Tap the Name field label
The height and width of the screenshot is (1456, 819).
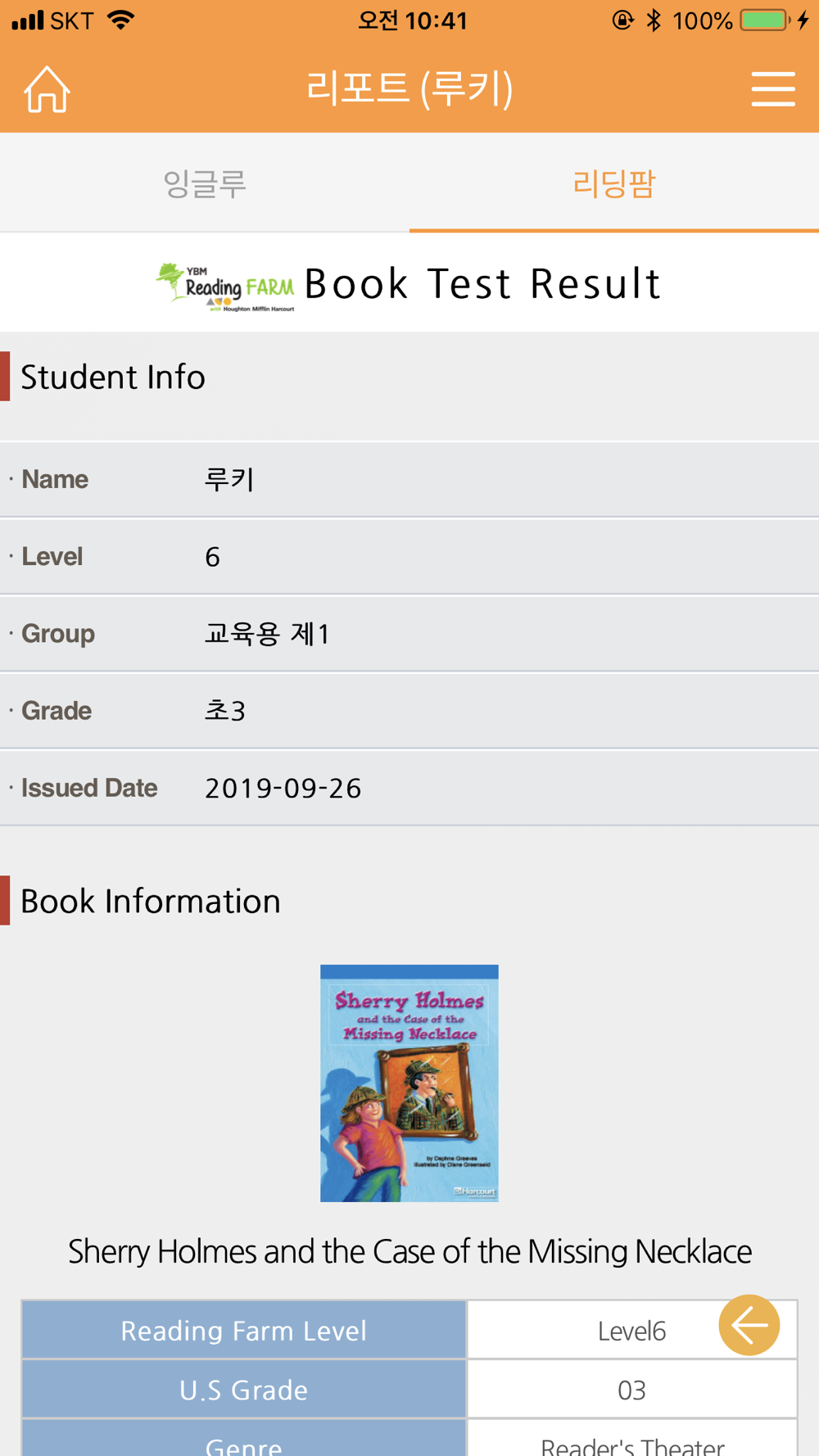[55, 479]
